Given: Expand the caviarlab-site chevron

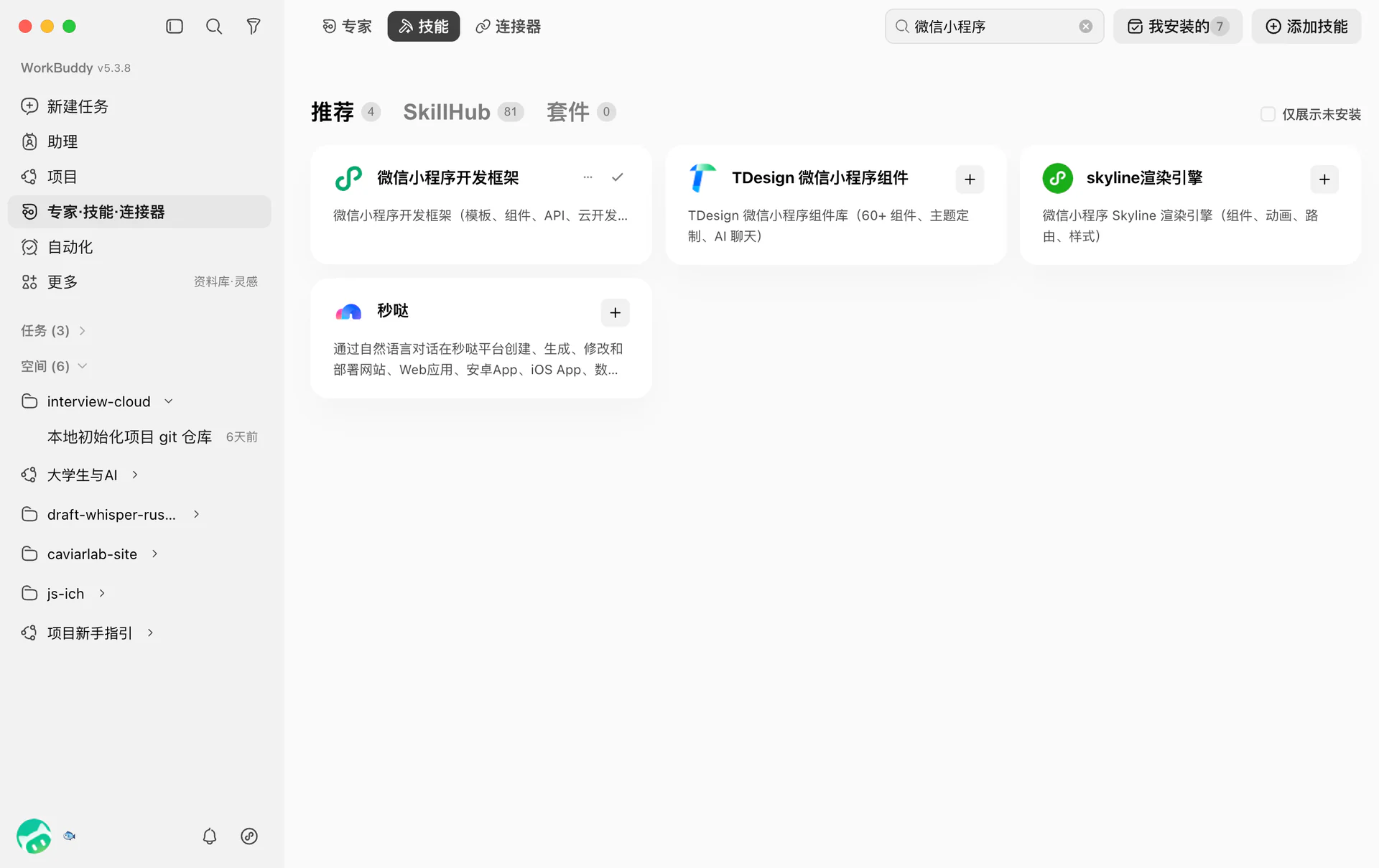Looking at the screenshot, I should click(154, 554).
